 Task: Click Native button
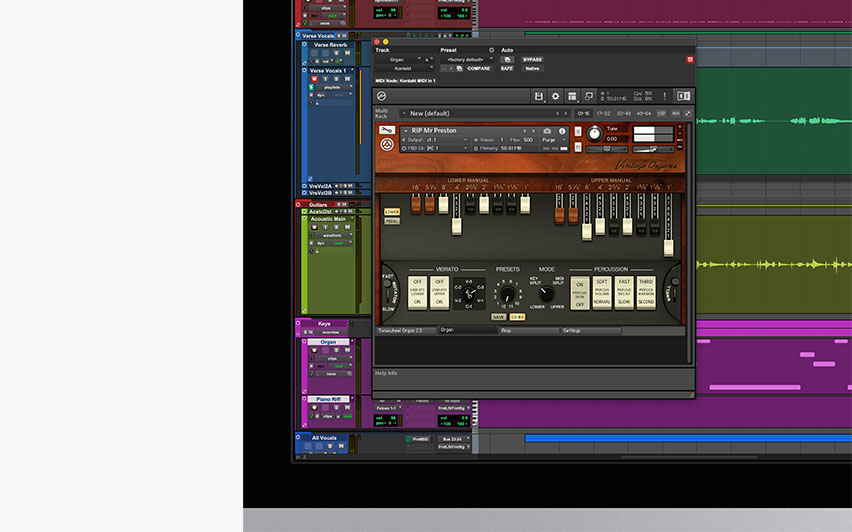pyautogui.click(x=532, y=68)
